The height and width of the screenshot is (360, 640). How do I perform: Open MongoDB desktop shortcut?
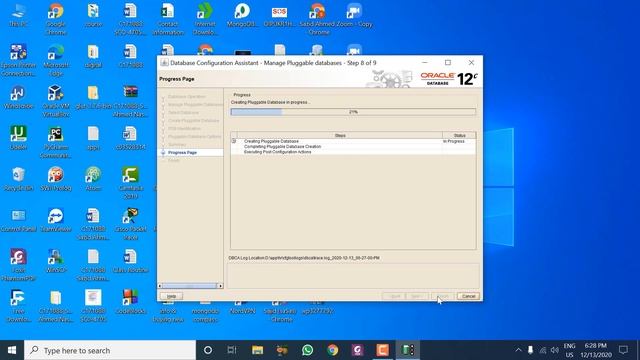(x=242, y=16)
